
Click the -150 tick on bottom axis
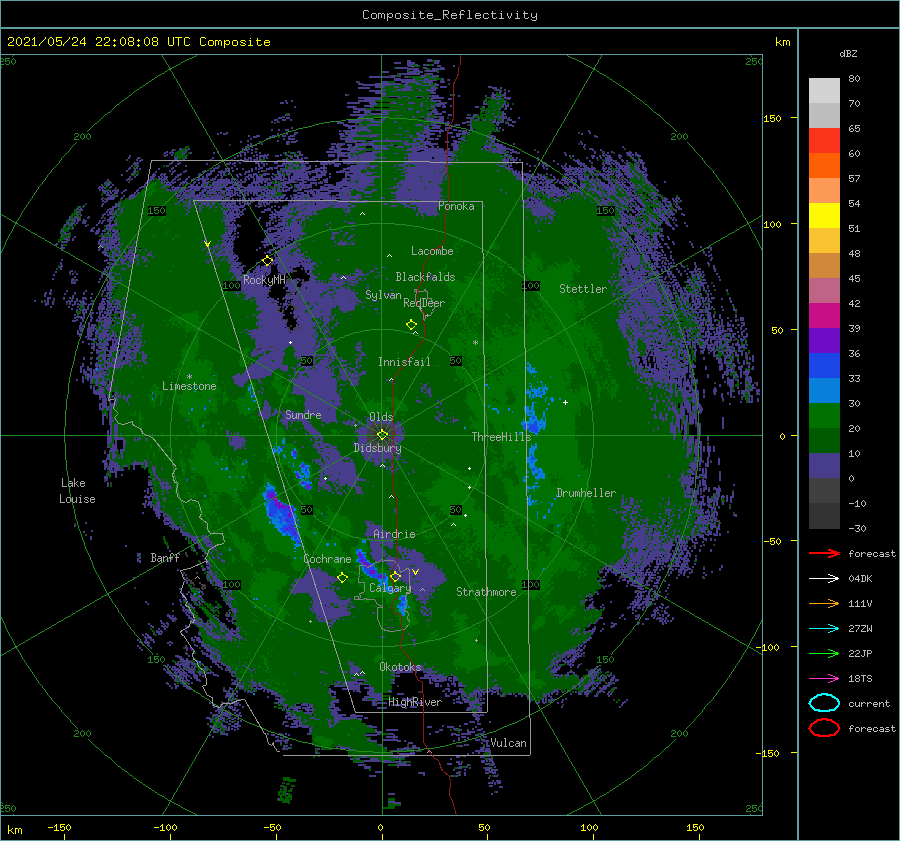coord(59,827)
